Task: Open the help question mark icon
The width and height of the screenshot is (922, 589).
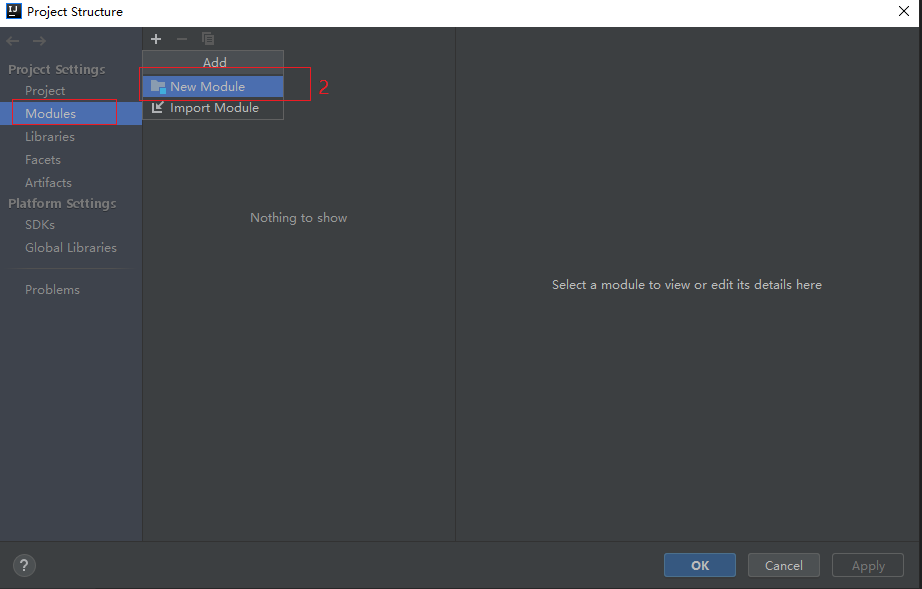Action: pyautogui.click(x=25, y=565)
